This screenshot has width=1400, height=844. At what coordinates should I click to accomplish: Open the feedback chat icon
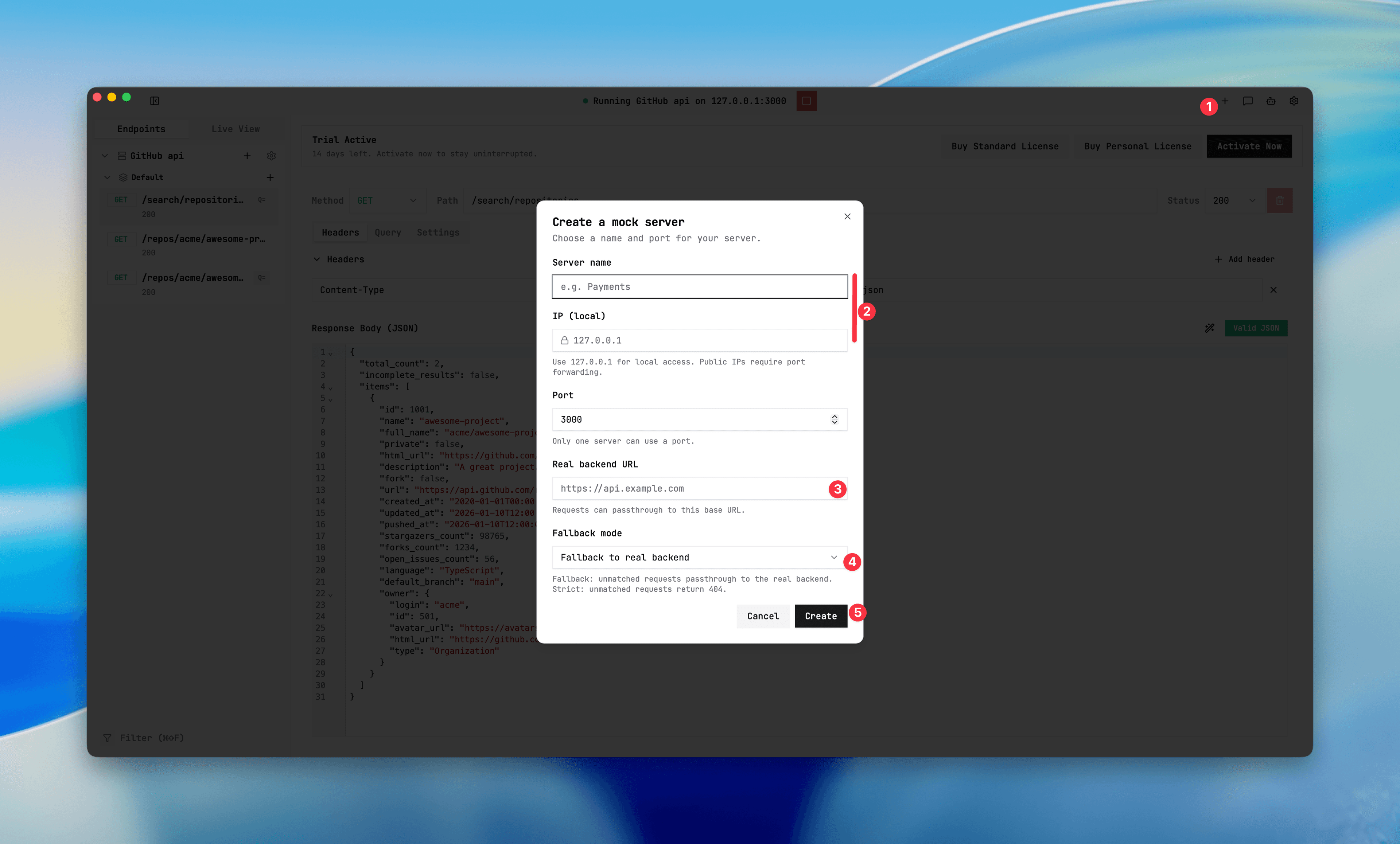(1248, 101)
